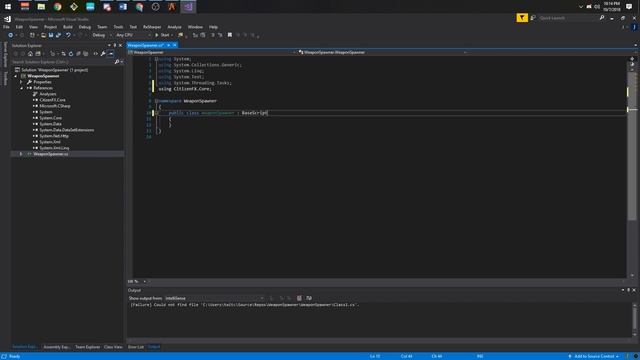Screen dimensions: 640x360
Task: Expand the WeaponSpawner.cs file node
Action: (x=21, y=154)
